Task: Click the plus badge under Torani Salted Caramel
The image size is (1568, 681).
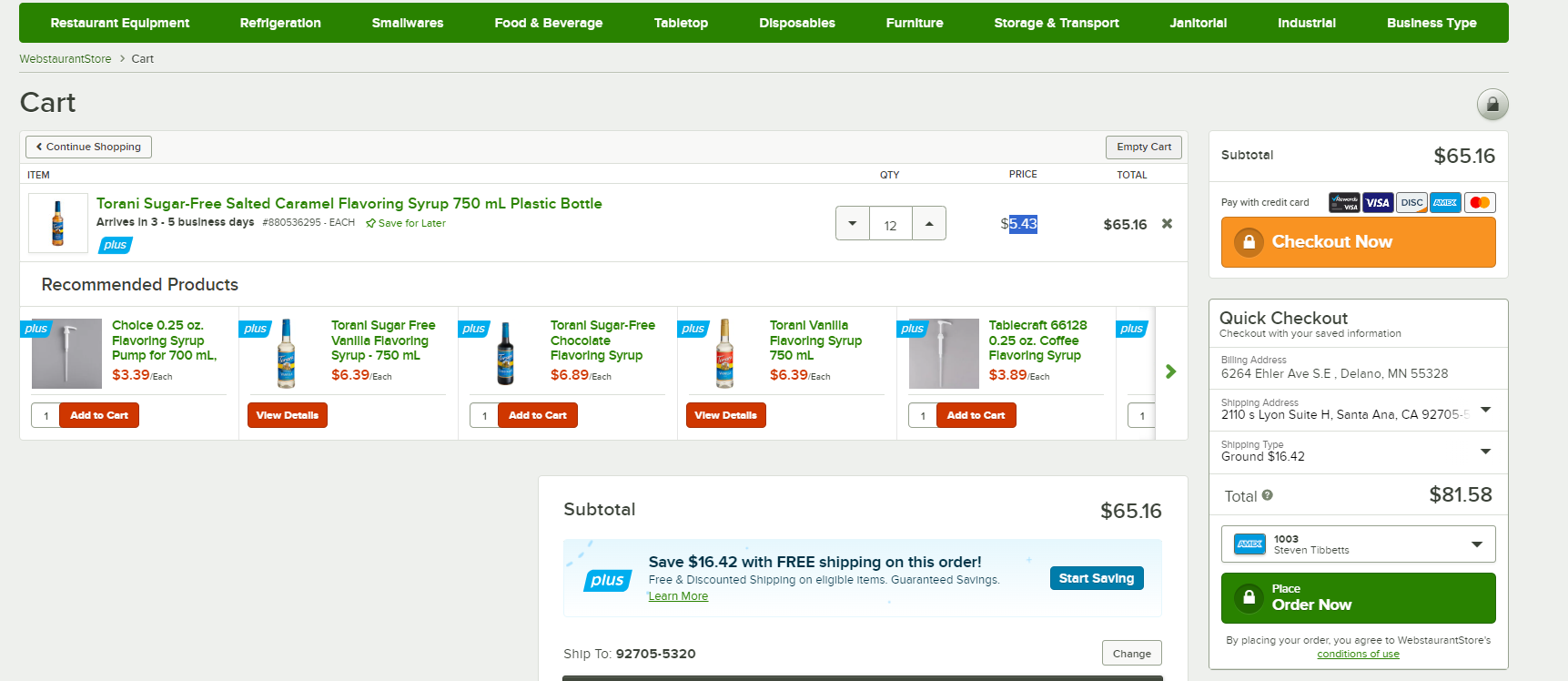Action: (116, 245)
